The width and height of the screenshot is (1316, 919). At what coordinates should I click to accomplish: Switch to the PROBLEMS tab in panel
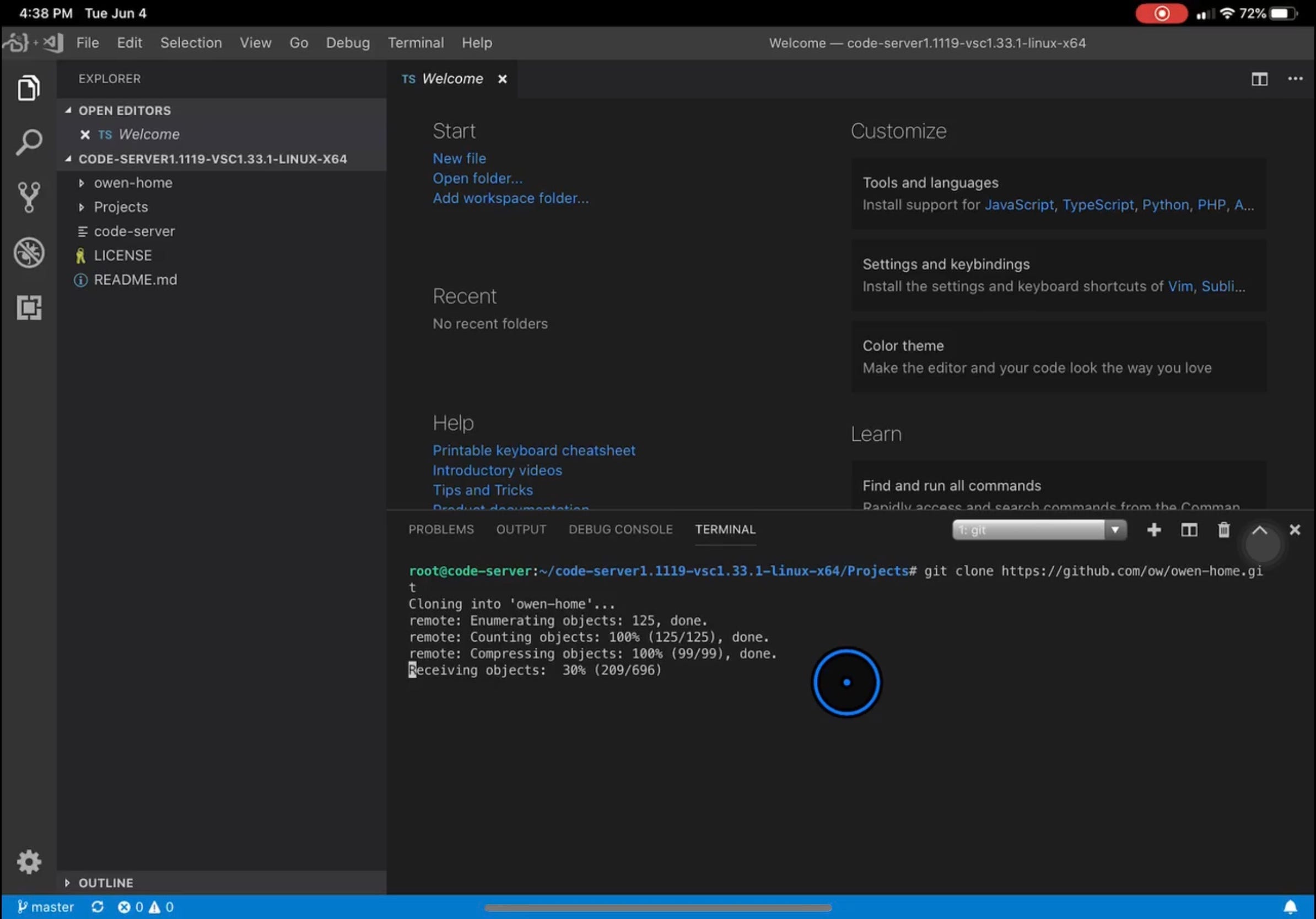coord(441,529)
